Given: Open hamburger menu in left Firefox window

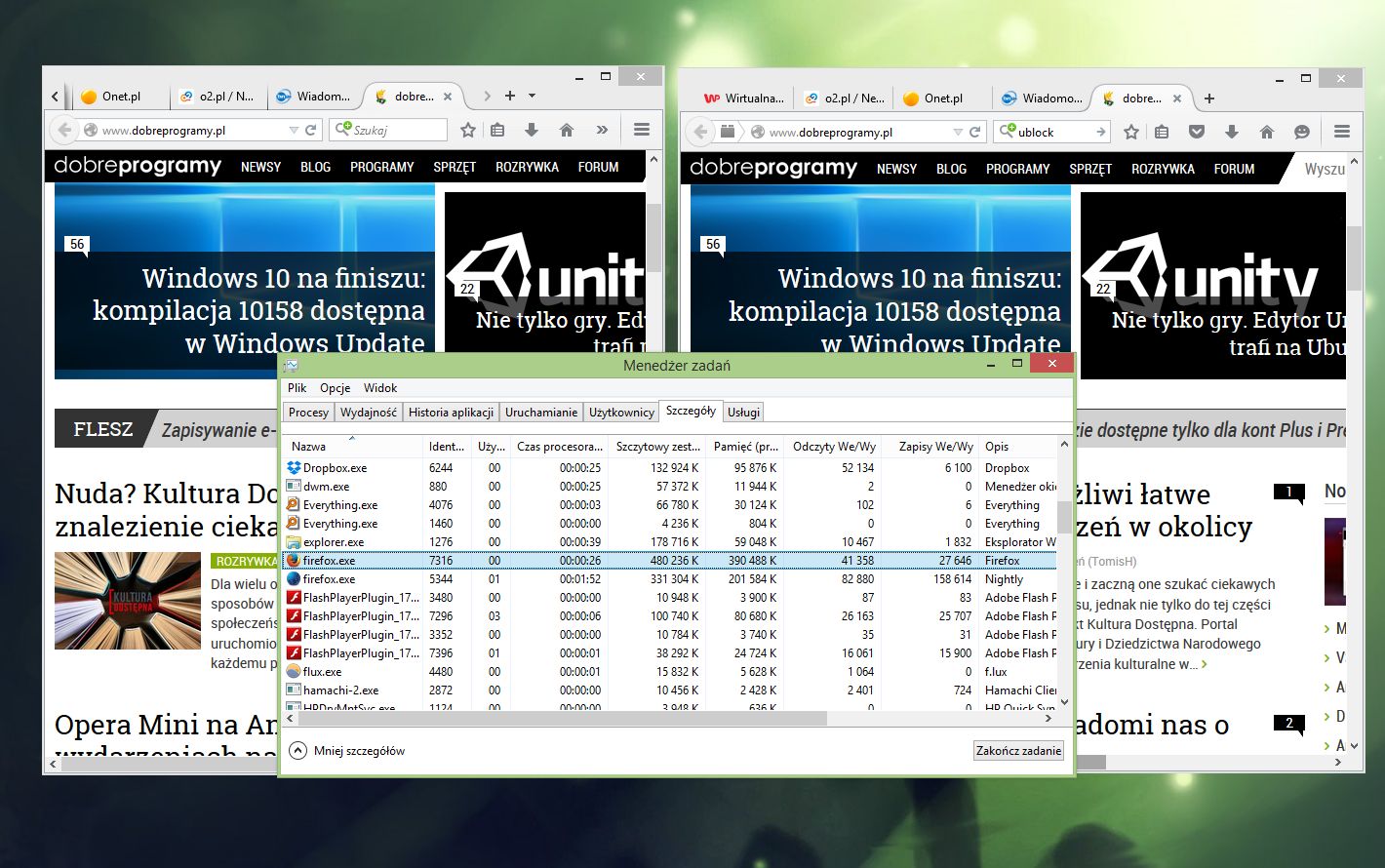Looking at the screenshot, I should click(x=641, y=130).
